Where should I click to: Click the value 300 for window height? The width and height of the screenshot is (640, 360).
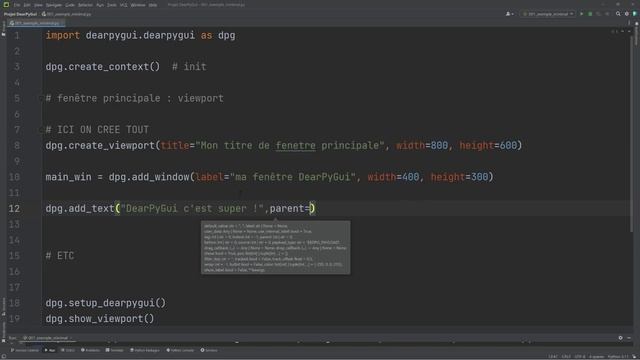click(x=480, y=177)
